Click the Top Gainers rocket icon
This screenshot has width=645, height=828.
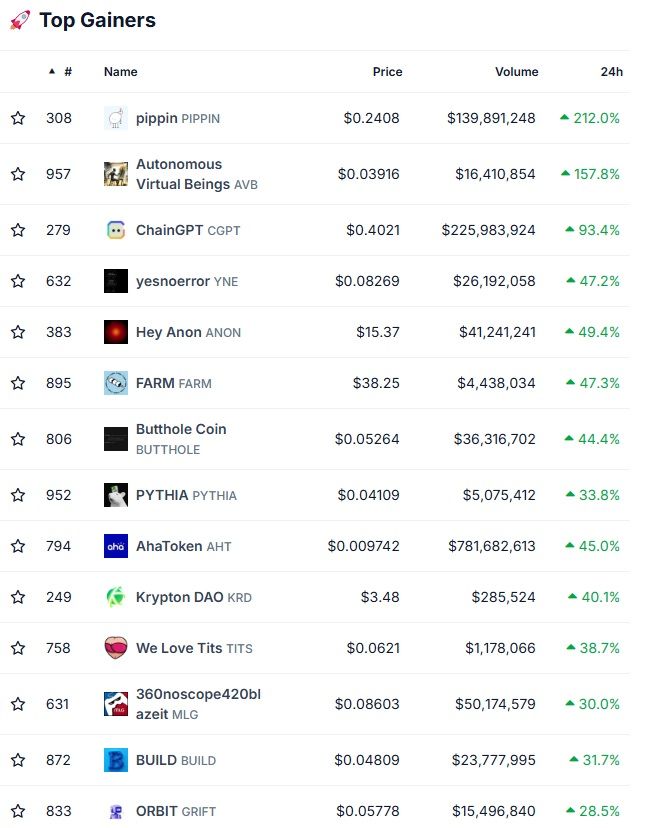pos(20,20)
